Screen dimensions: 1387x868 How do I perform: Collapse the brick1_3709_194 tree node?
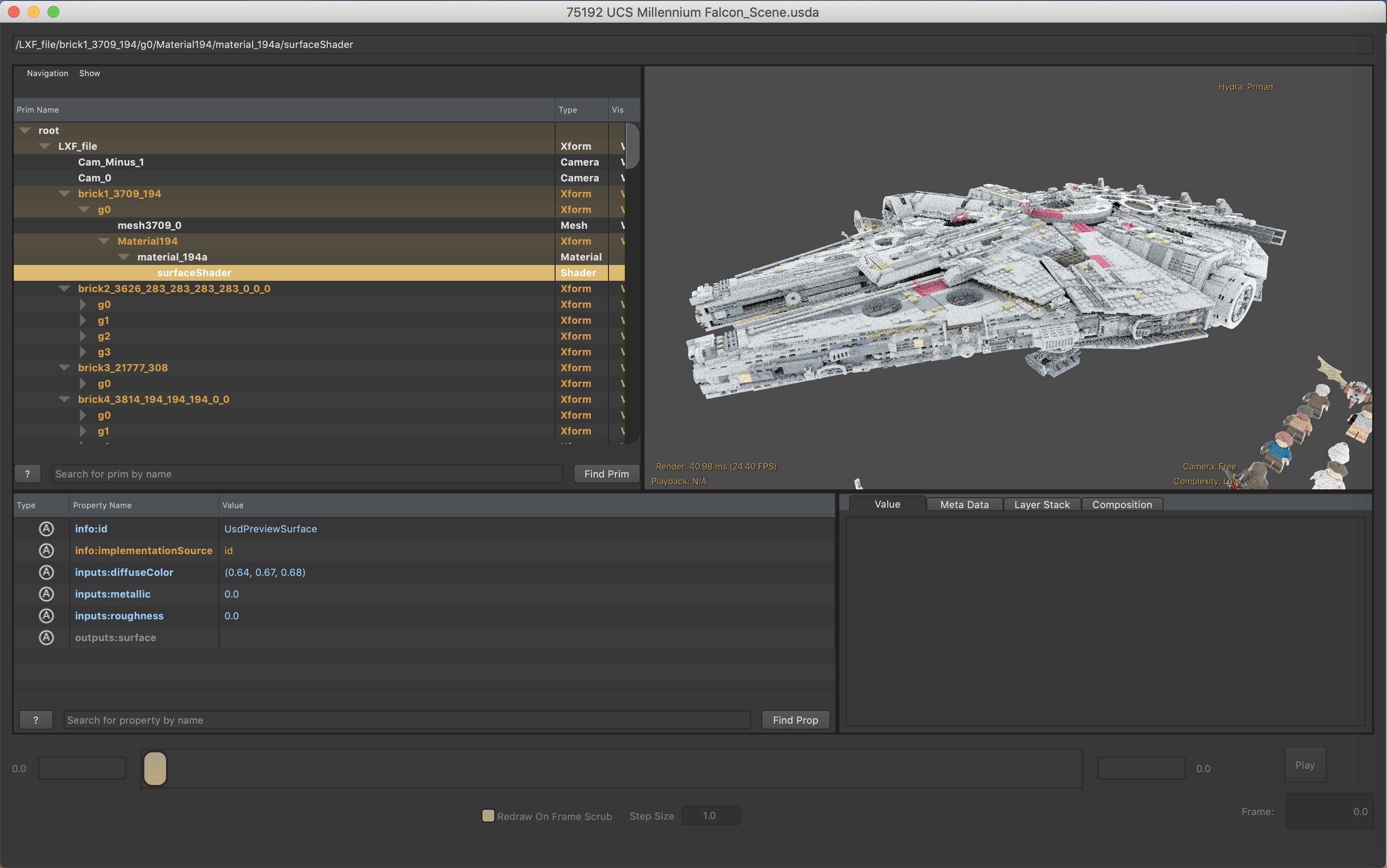point(64,194)
